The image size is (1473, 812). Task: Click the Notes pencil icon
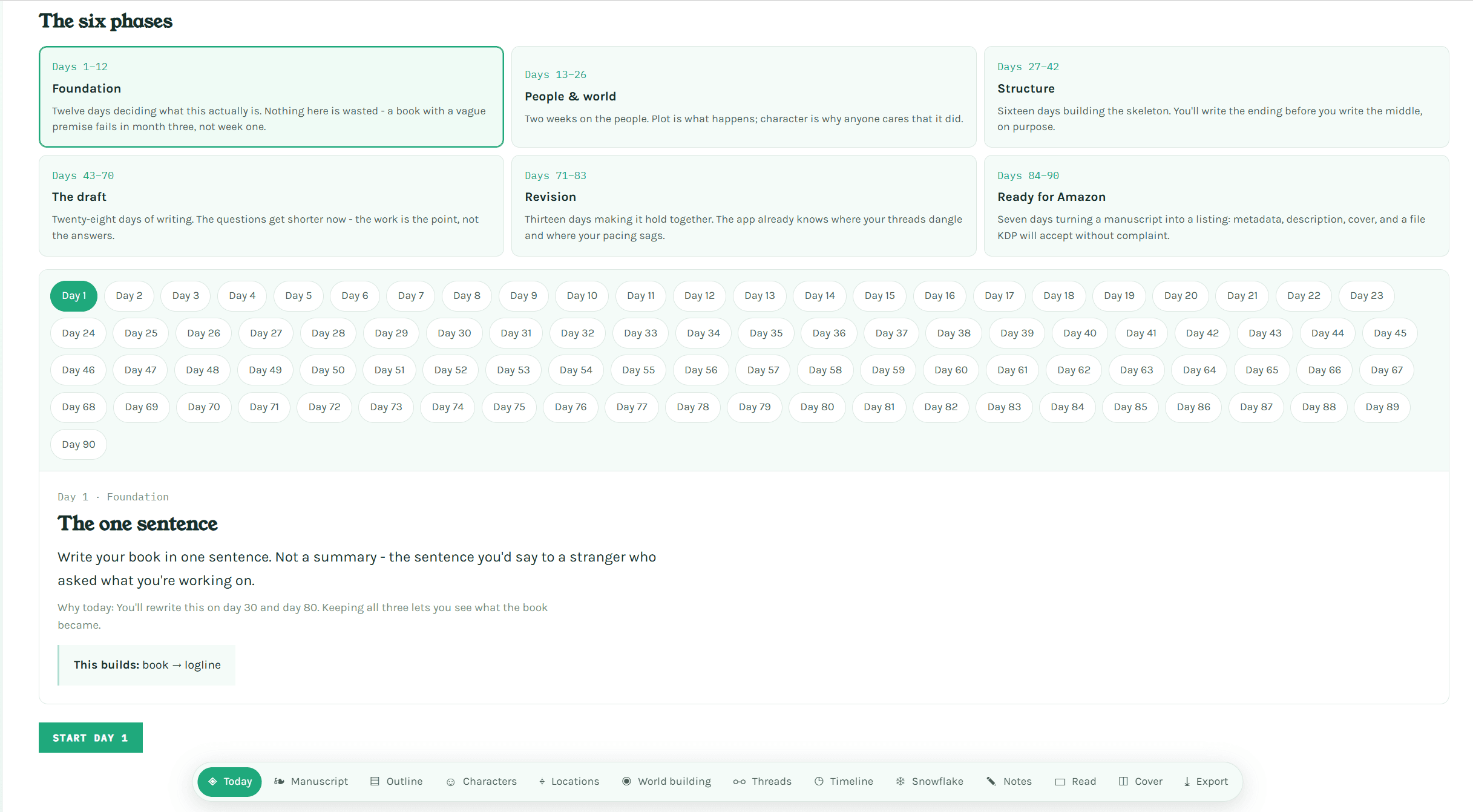click(991, 781)
